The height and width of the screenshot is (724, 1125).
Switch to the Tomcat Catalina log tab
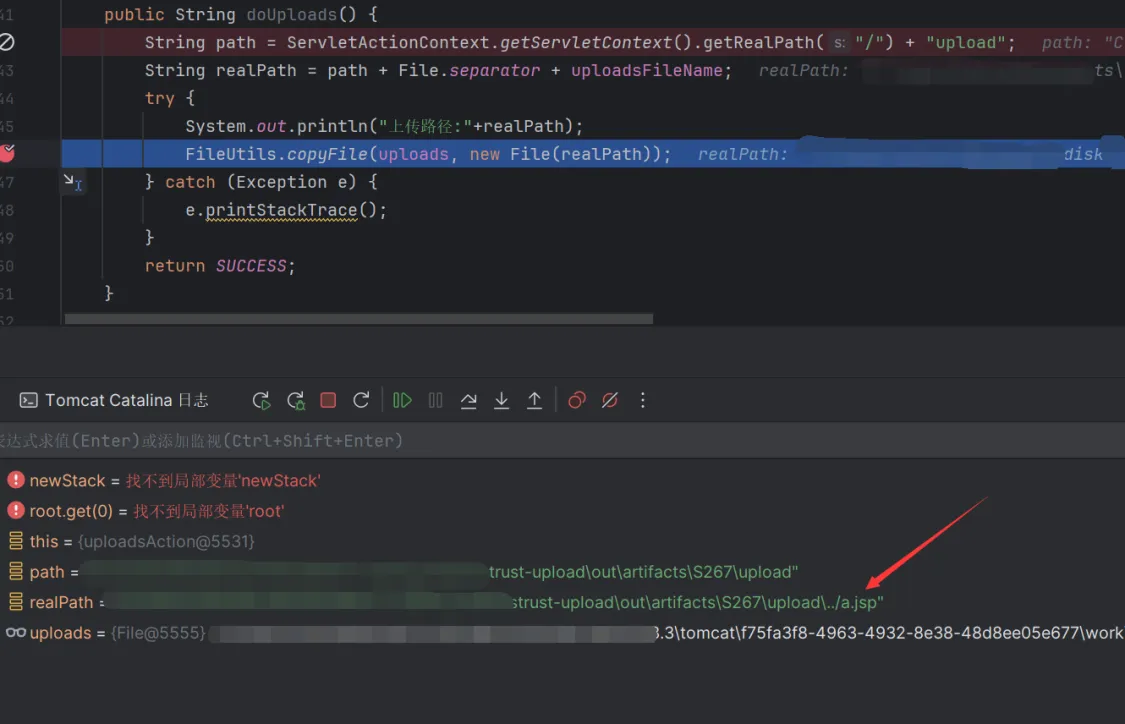tap(115, 400)
